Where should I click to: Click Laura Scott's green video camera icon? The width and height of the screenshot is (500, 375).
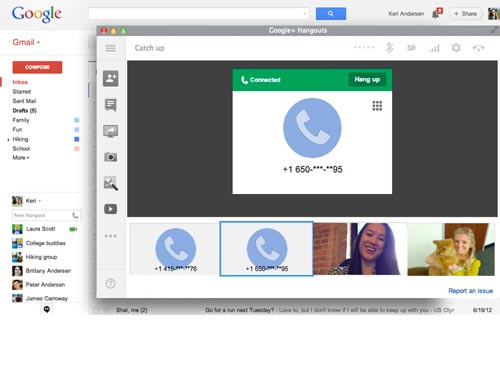73,229
